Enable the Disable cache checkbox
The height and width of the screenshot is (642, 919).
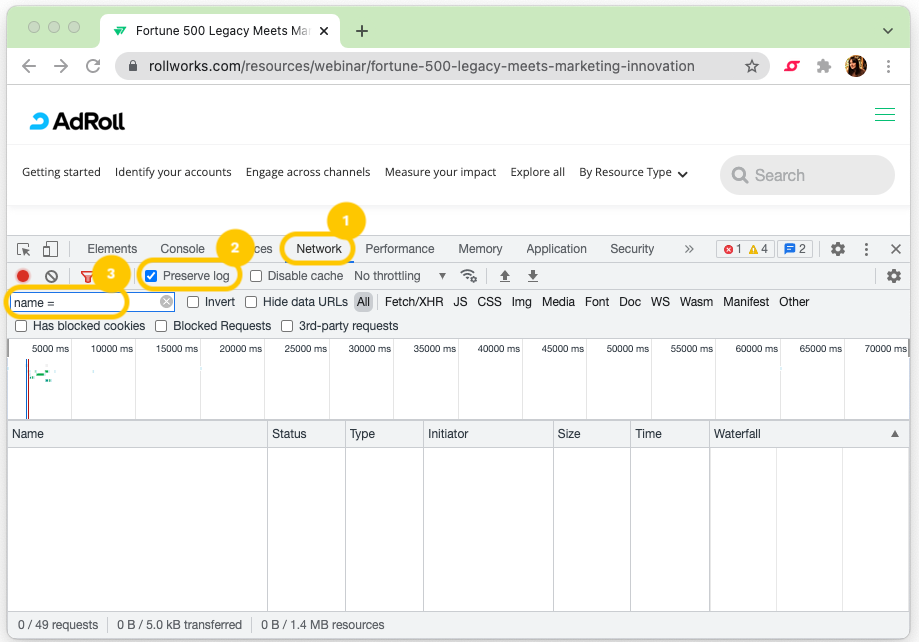pyautogui.click(x=257, y=276)
